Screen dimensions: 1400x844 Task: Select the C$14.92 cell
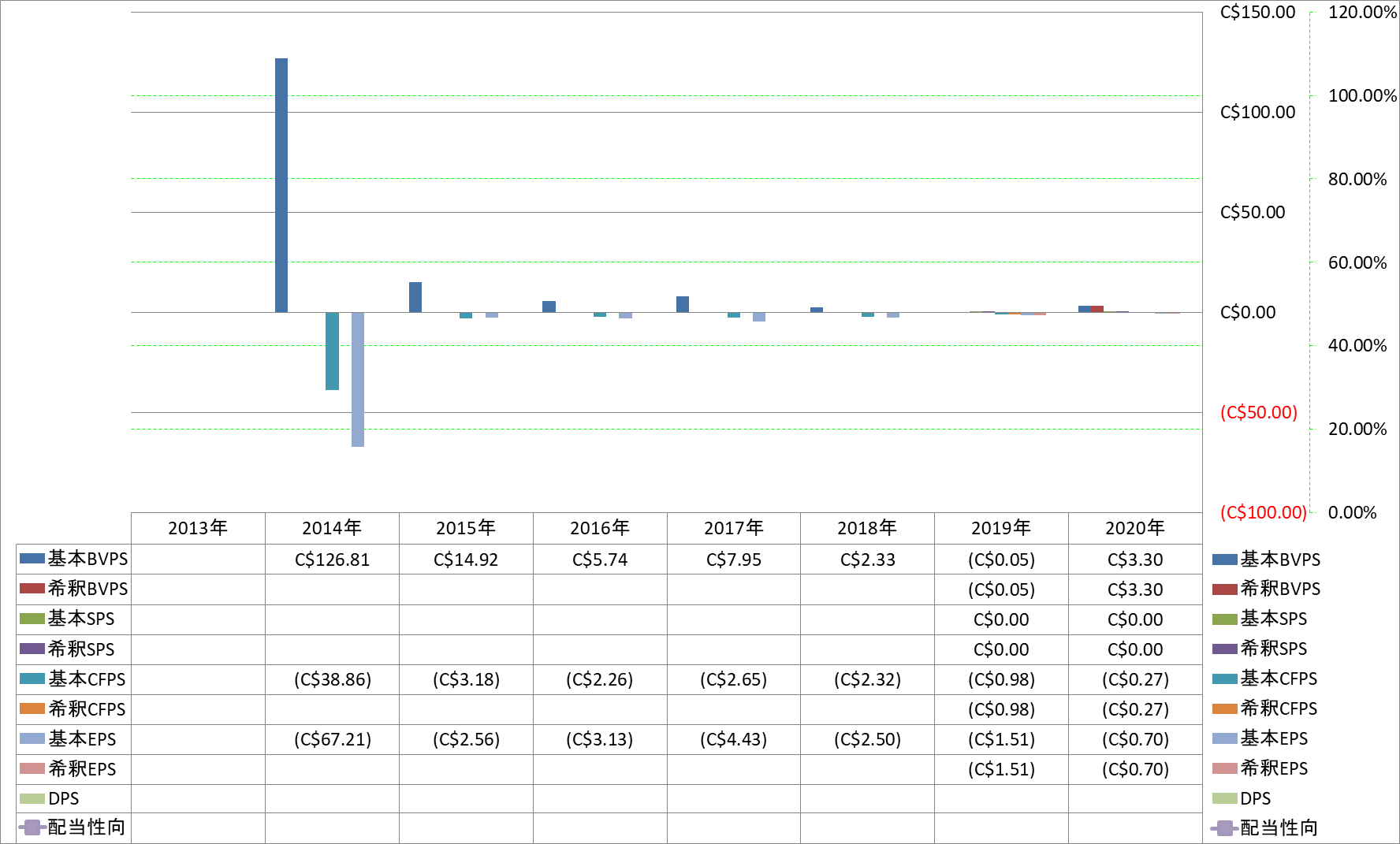coord(466,560)
